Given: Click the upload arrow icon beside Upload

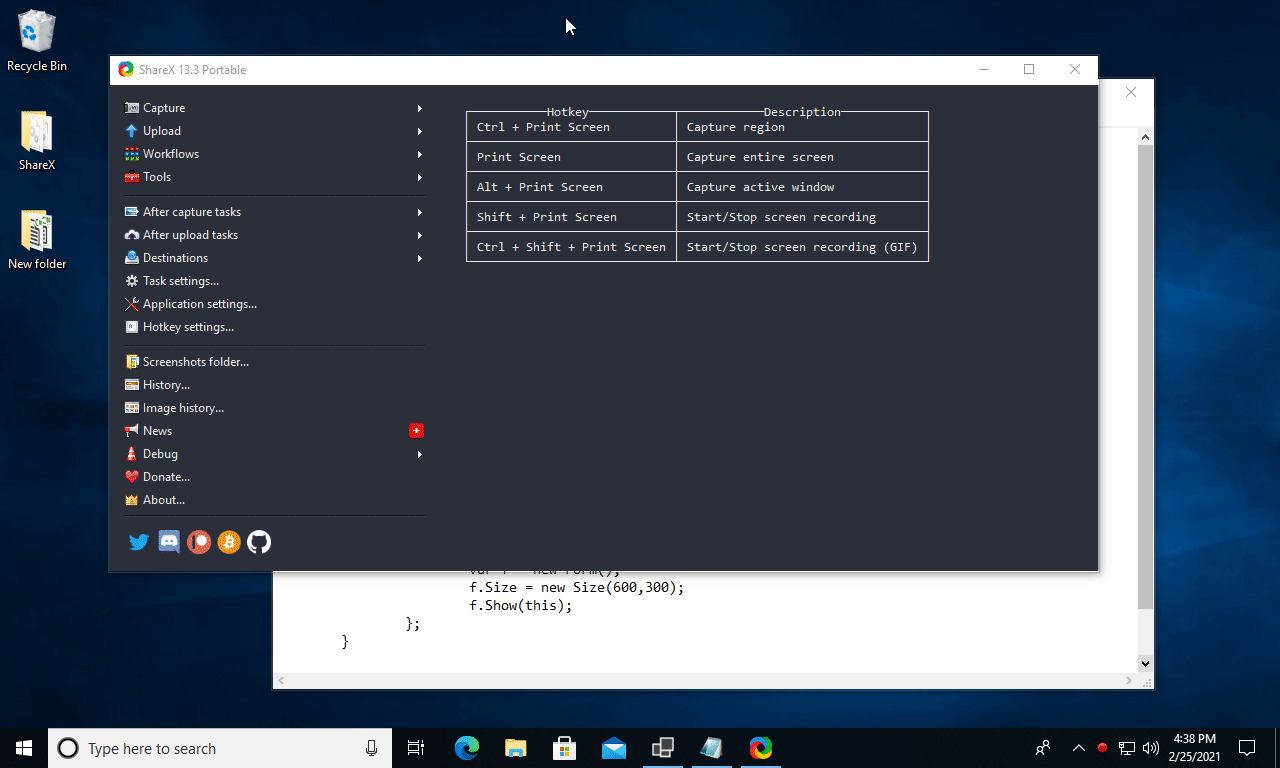Looking at the screenshot, I should point(131,130).
